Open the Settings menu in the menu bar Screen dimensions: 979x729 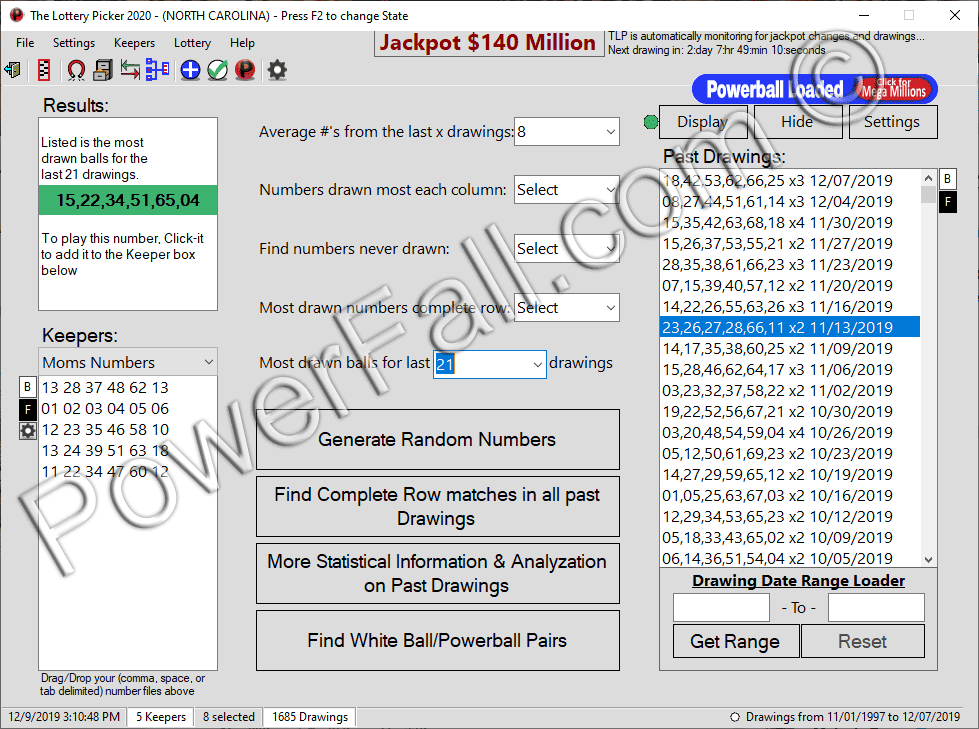pos(74,42)
